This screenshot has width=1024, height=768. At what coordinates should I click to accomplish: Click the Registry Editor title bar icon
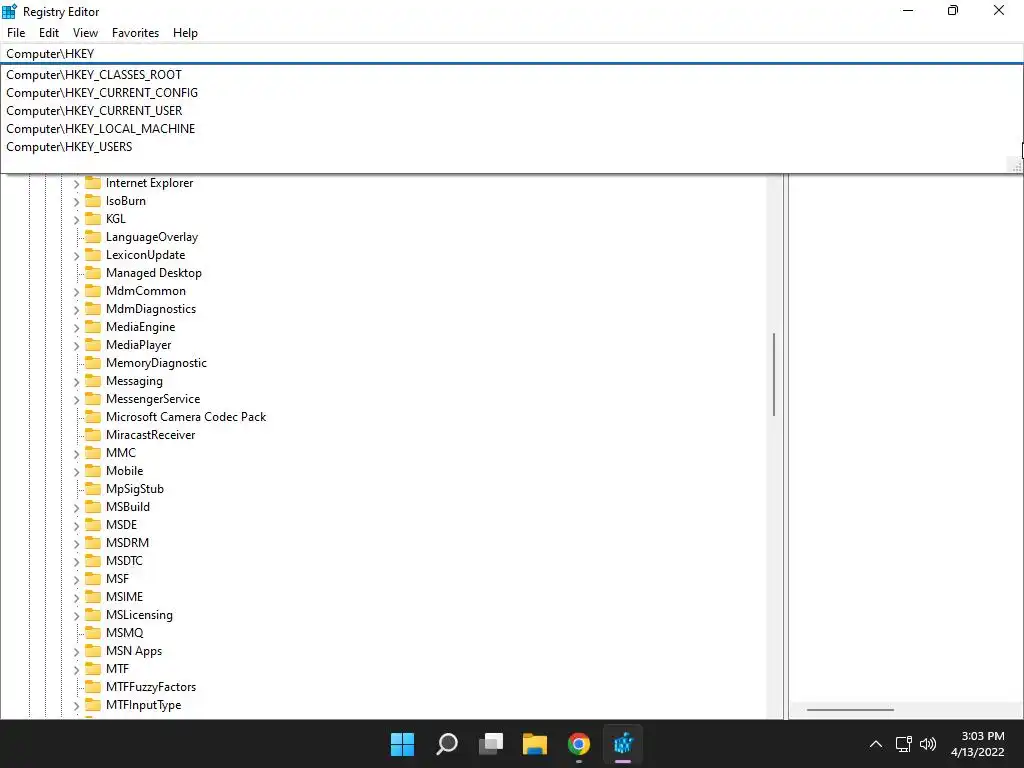point(9,11)
